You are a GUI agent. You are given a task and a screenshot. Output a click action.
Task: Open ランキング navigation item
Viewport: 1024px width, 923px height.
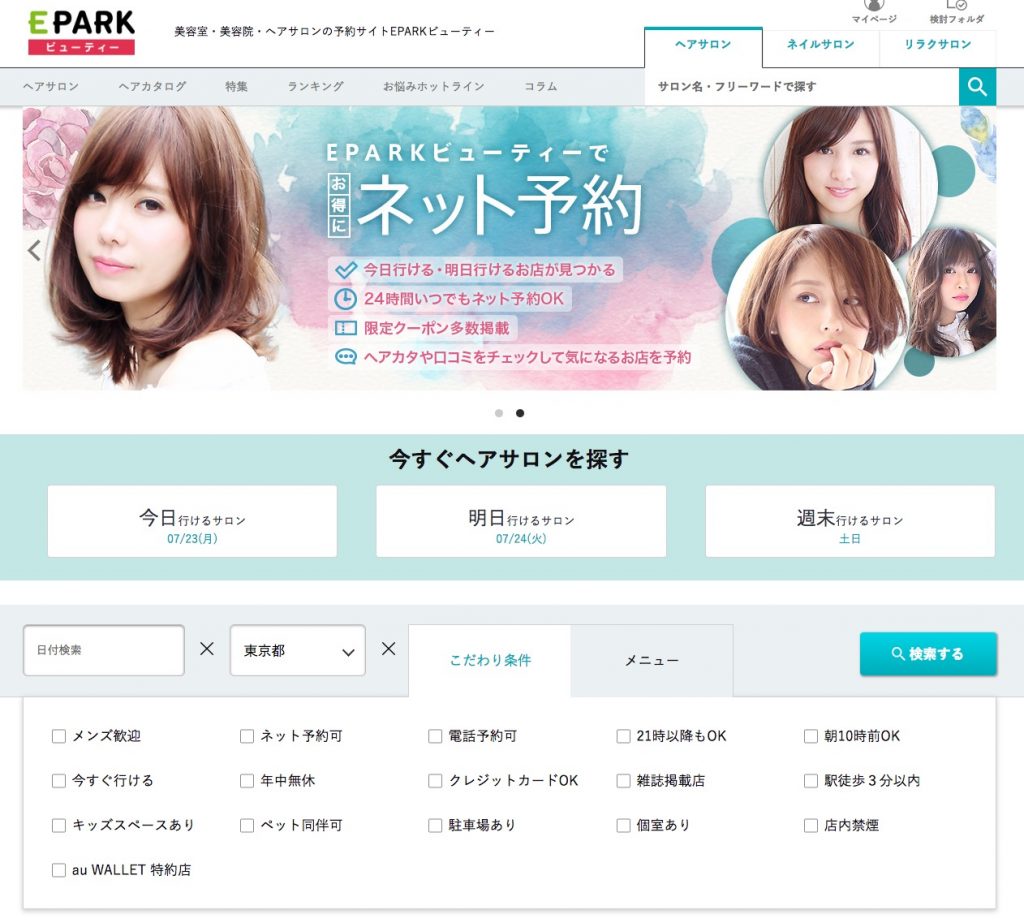(x=315, y=86)
